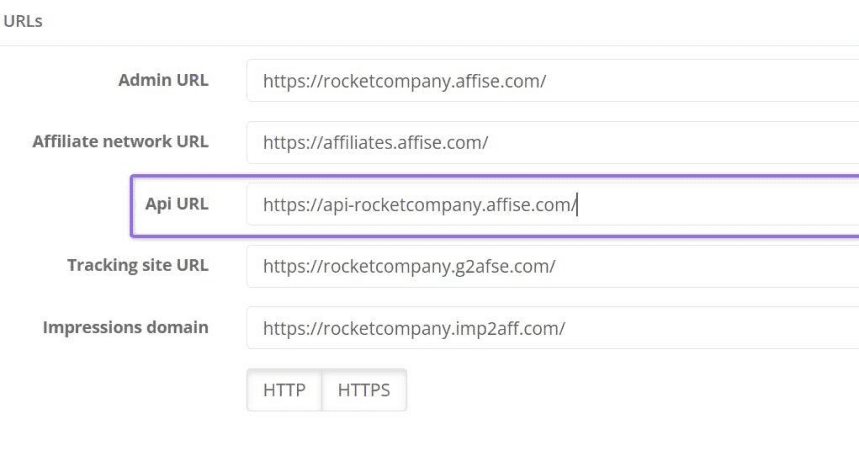Image resolution: width=859 pixels, height=453 pixels.
Task: Select the Impressions domain input box
Action: (x=553, y=328)
